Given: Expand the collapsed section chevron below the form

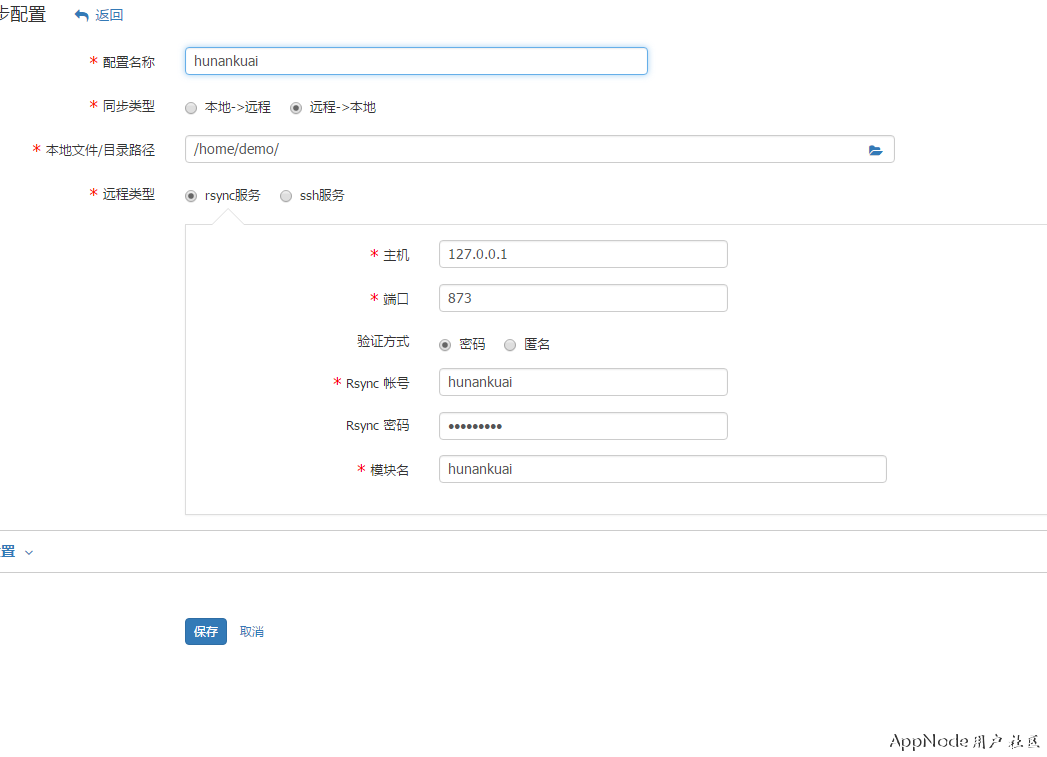Looking at the screenshot, I should pyautogui.click(x=29, y=553).
